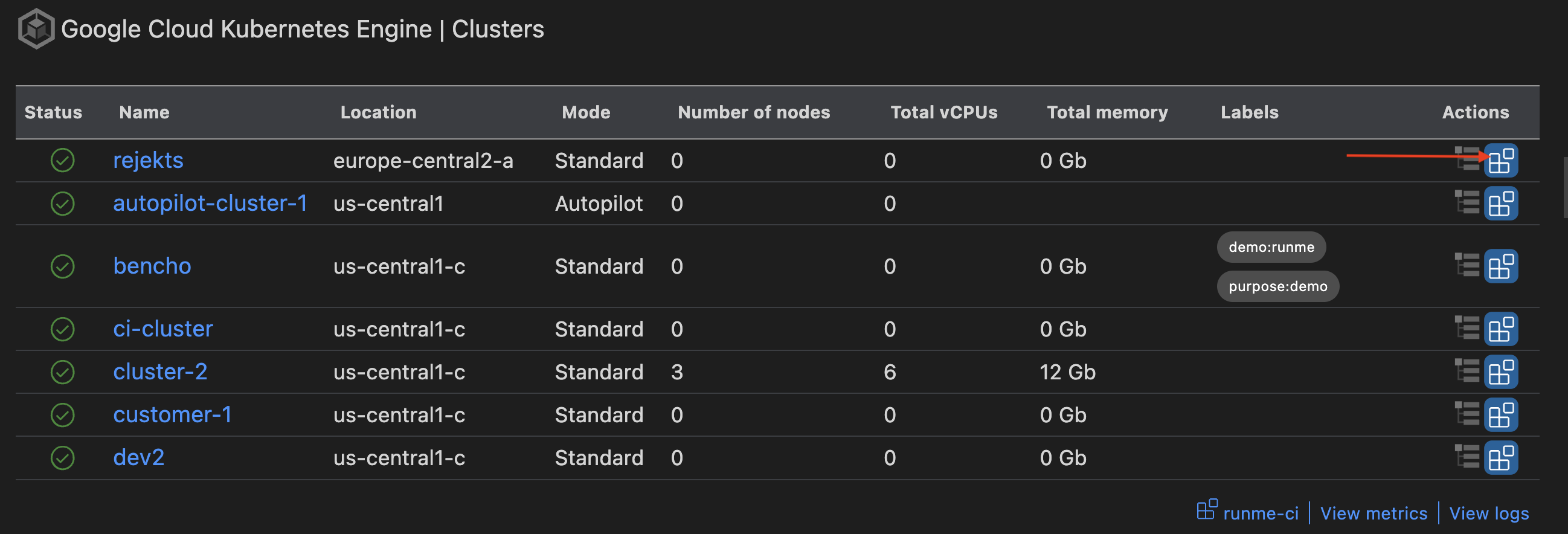Click the View metrics link
The width and height of the screenshot is (1568, 534).
(x=1374, y=513)
